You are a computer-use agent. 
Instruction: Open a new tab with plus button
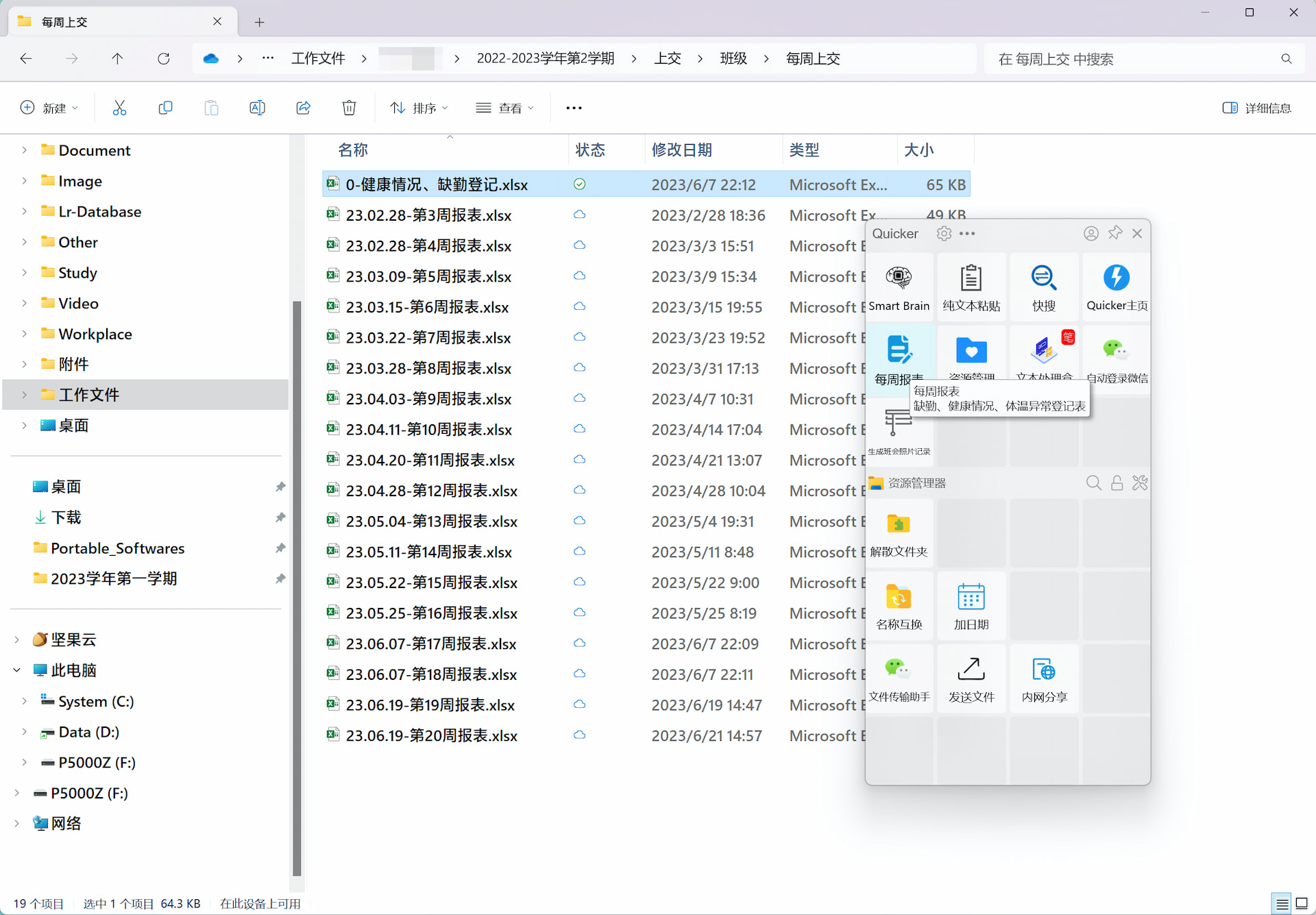click(x=259, y=22)
